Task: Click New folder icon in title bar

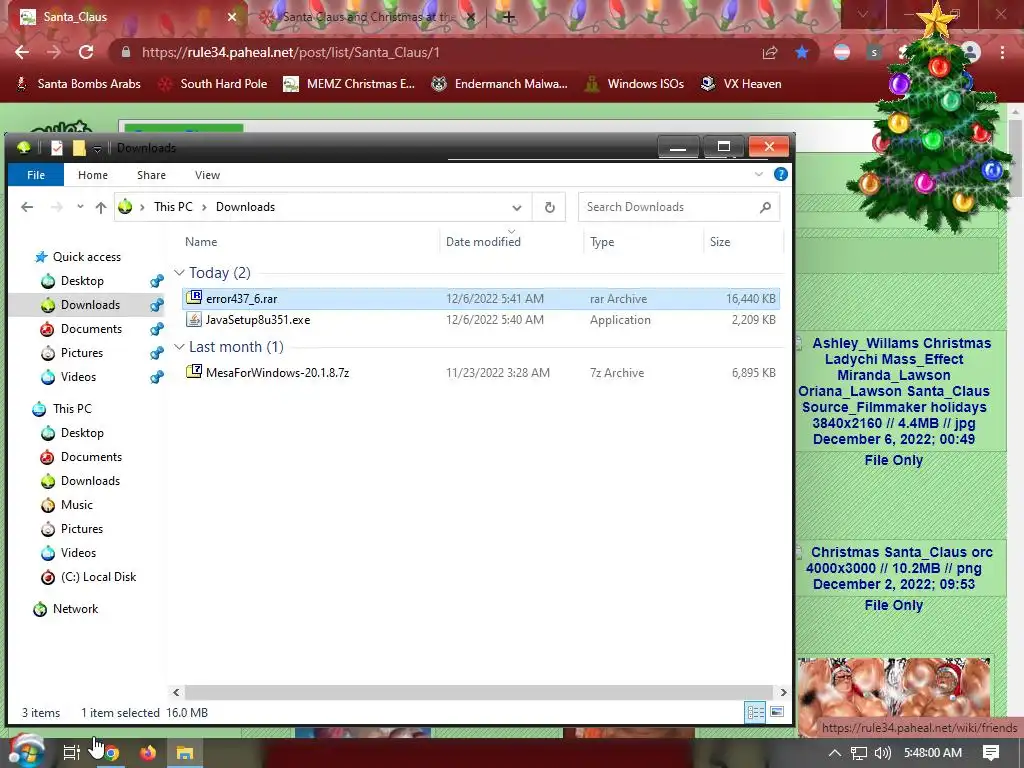Action: pos(79,148)
